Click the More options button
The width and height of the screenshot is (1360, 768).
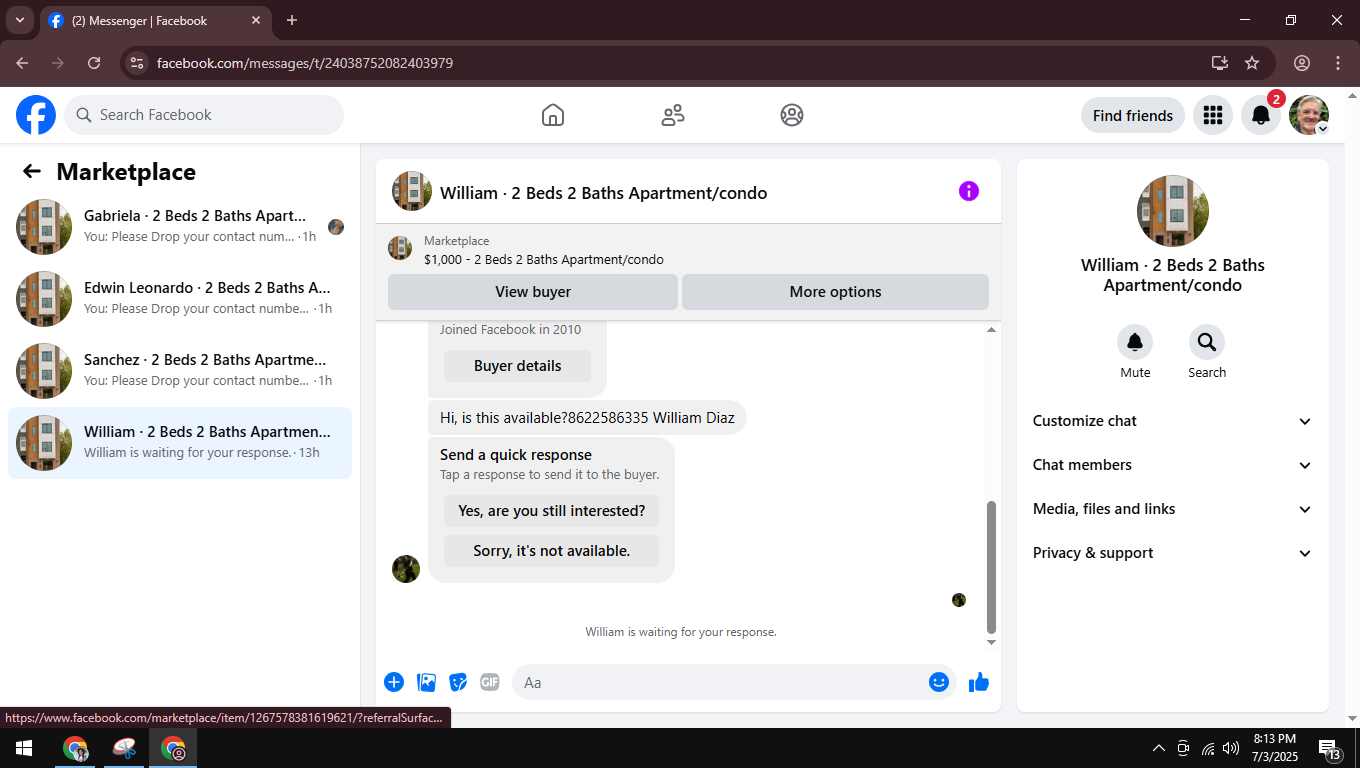pyautogui.click(x=835, y=292)
